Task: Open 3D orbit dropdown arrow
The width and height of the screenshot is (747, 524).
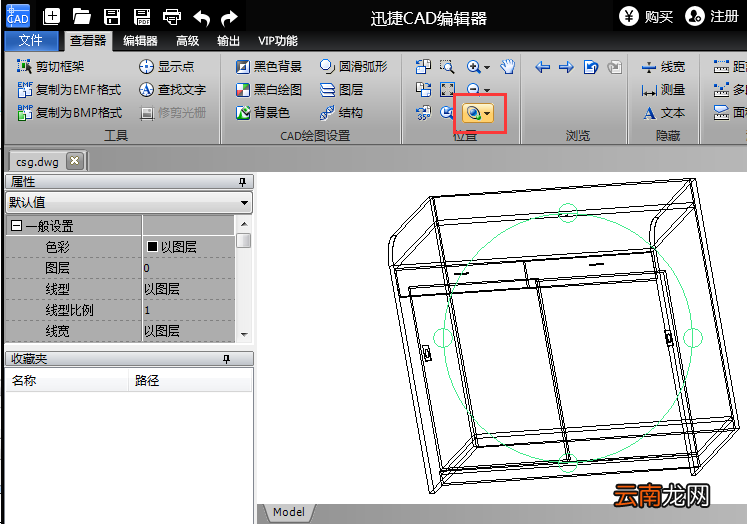Action: pyautogui.click(x=487, y=113)
